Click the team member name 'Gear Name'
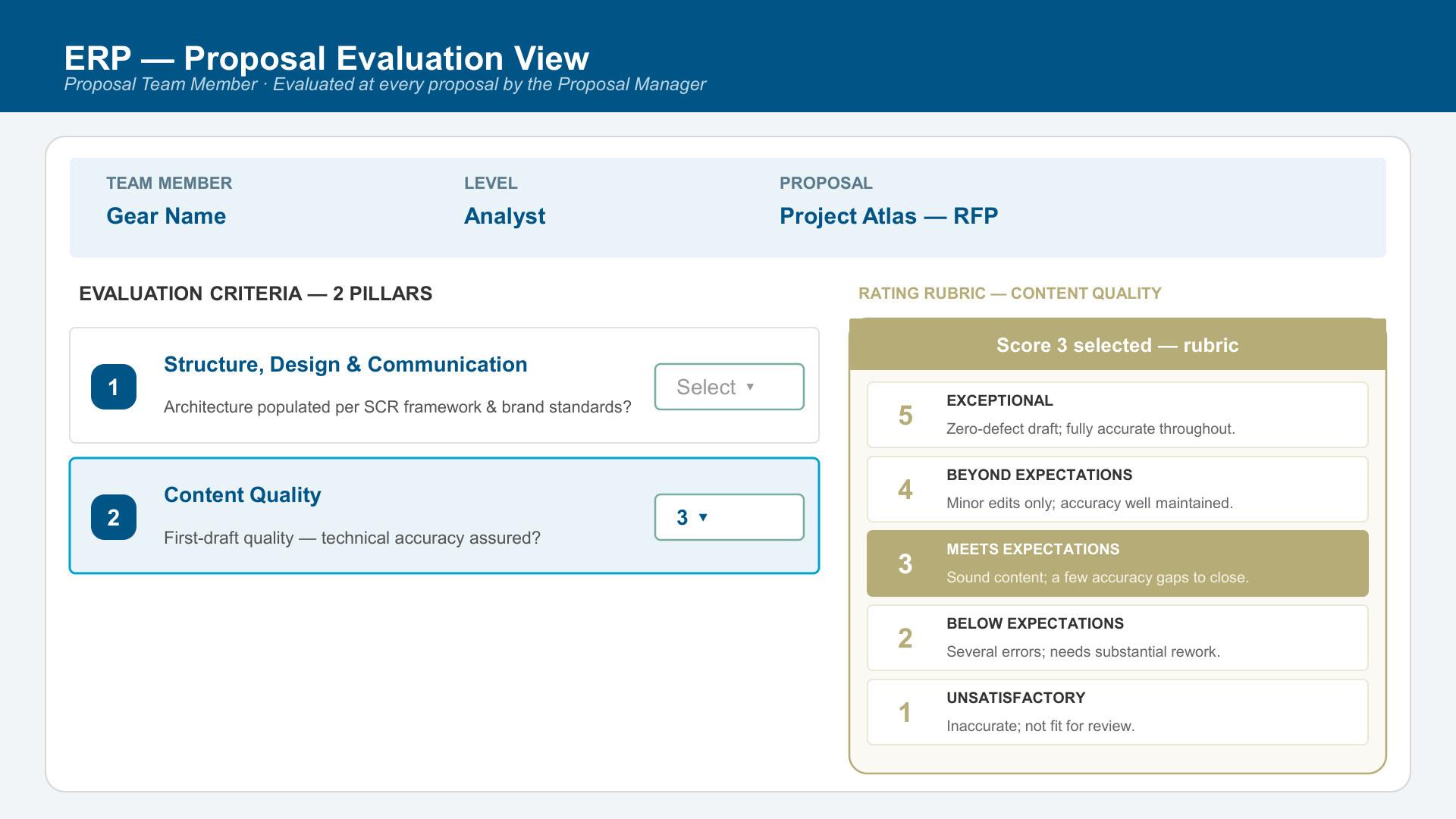The height and width of the screenshot is (819, 1456). click(166, 216)
